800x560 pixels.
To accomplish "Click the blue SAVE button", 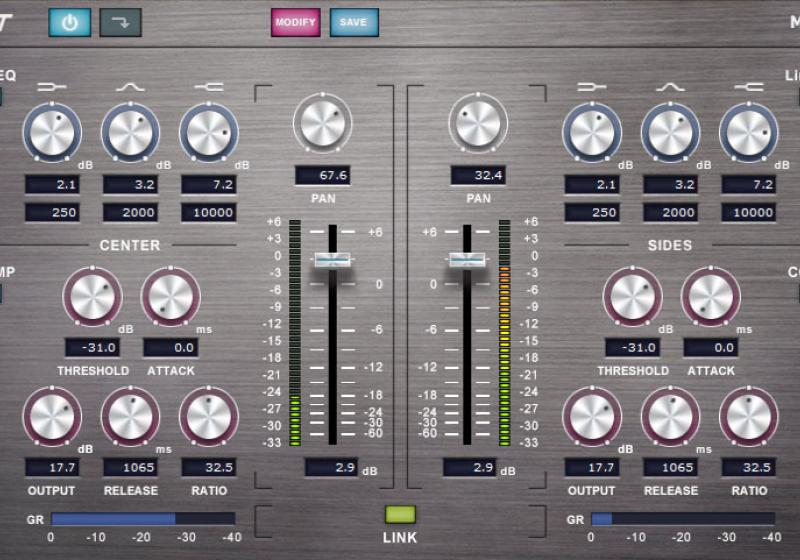I will tap(354, 22).
